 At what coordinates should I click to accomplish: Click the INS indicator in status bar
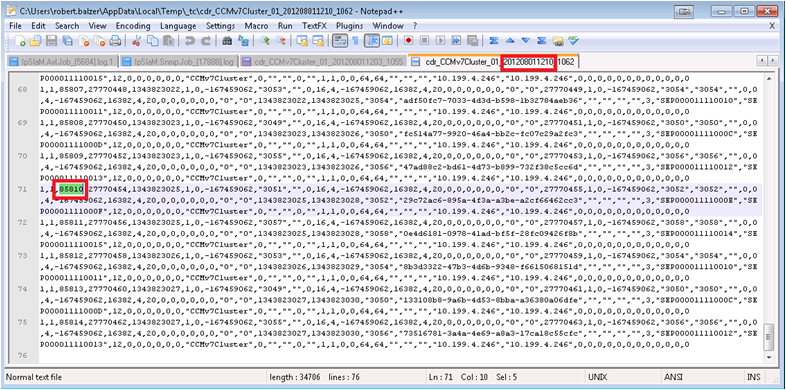click(753, 377)
